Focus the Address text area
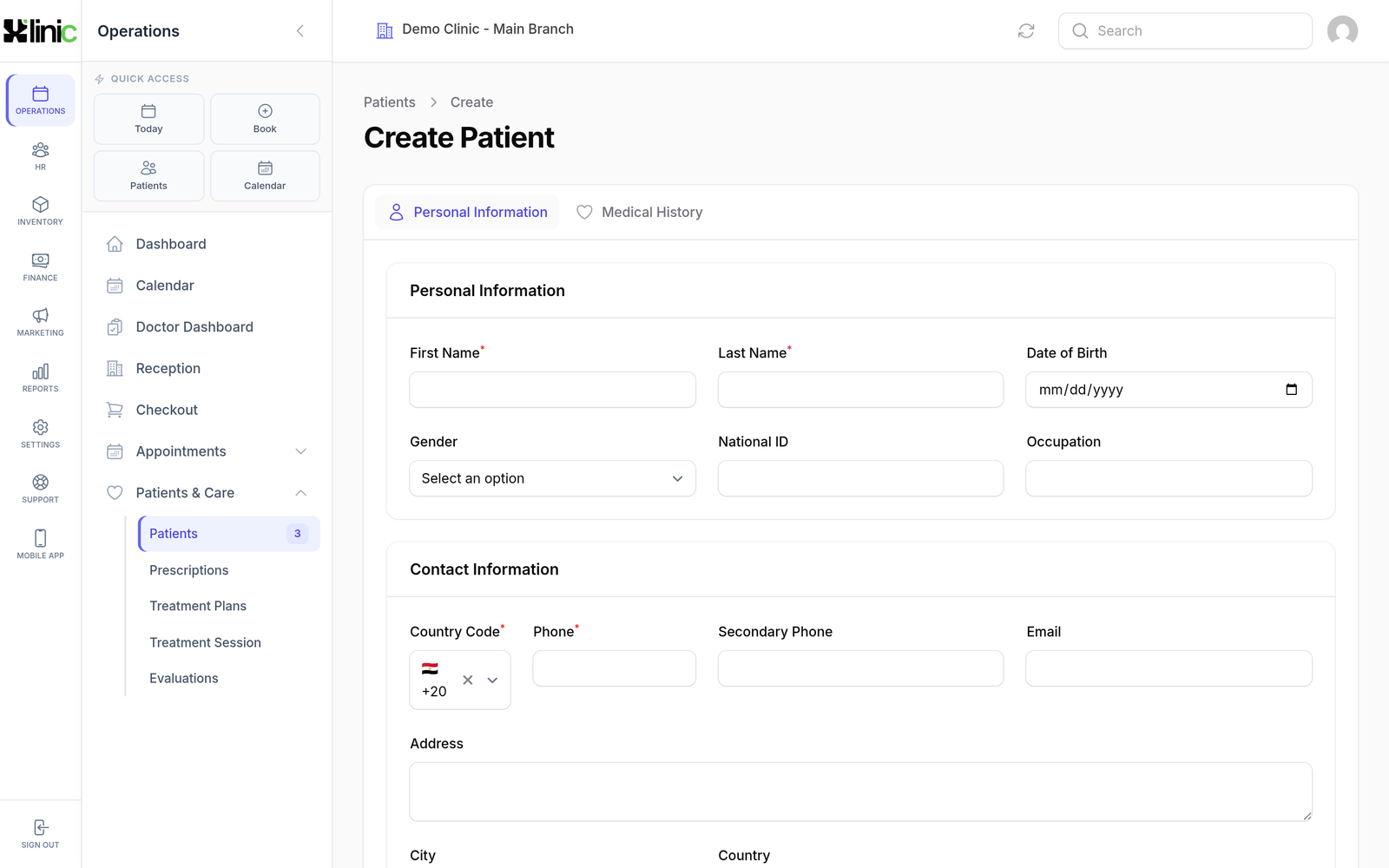1389x868 pixels. (860, 792)
